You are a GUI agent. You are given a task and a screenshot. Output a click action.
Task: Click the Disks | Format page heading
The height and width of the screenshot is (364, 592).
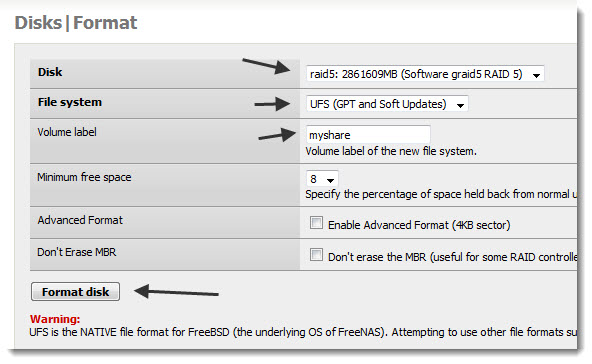[76, 23]
